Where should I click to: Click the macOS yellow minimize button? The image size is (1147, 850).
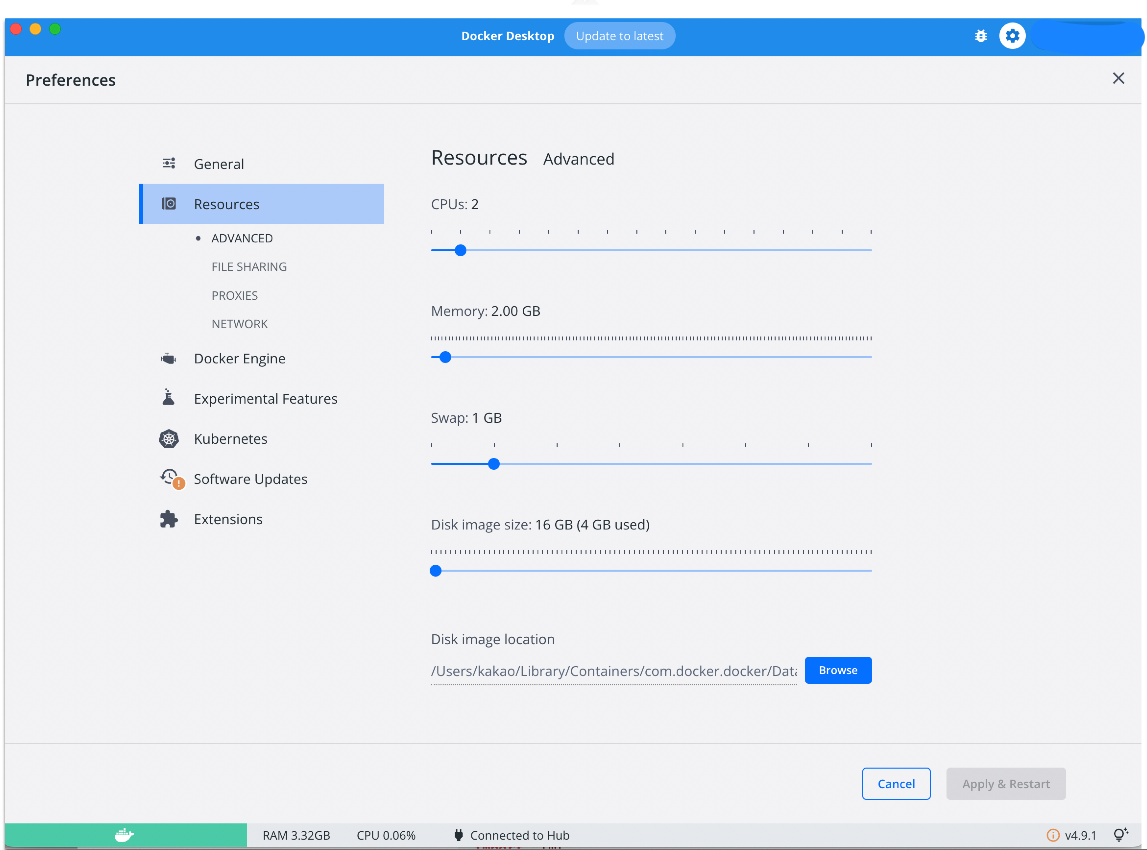(35, 29)
